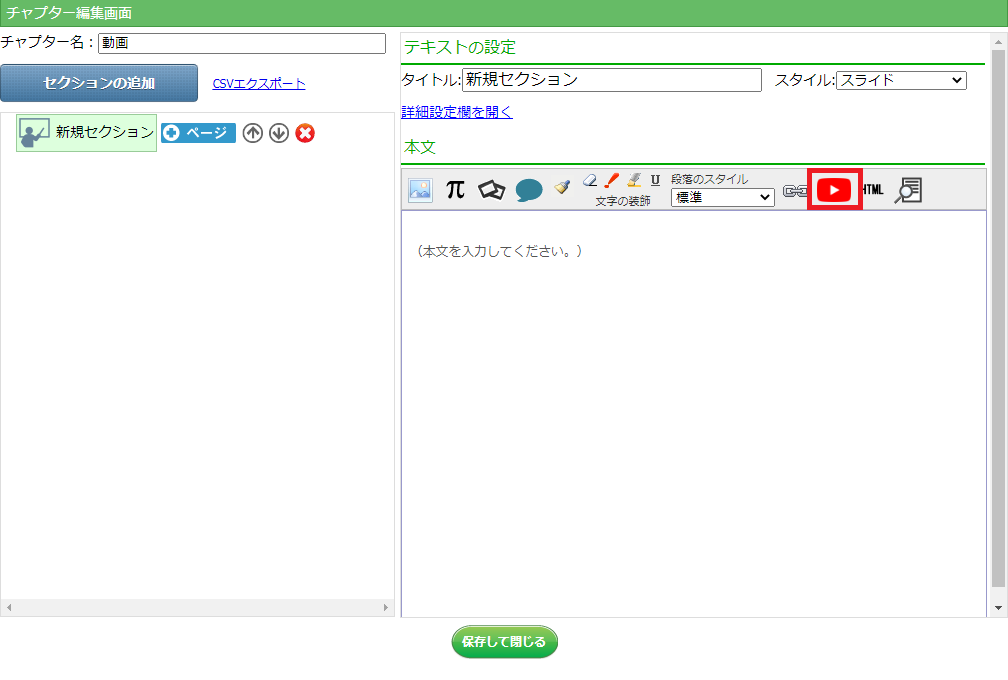The height and width of the screenshot is (680, 1008).
Task: Delete the section with the red X
Action: click(305, 133)
